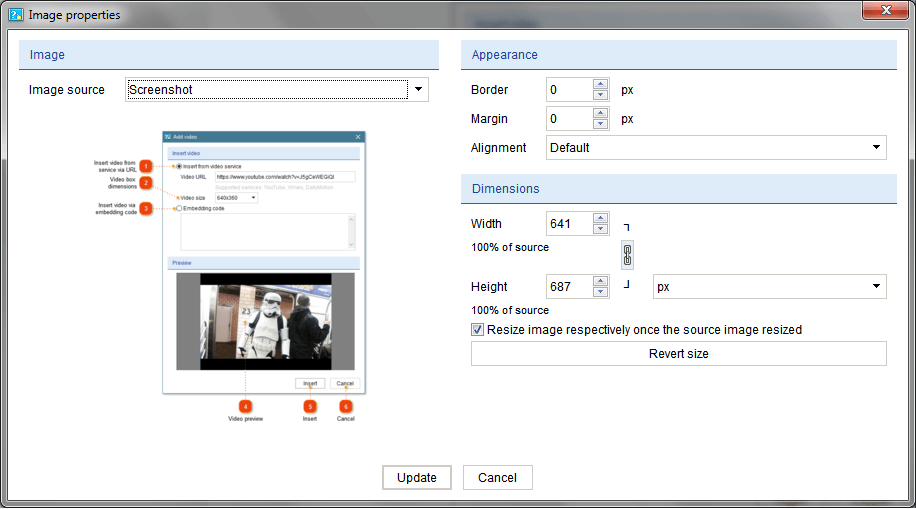This screenshot has width=916, height=509.
Task: Decrease Border value with down arrow
Action: (x=600, y=96)
